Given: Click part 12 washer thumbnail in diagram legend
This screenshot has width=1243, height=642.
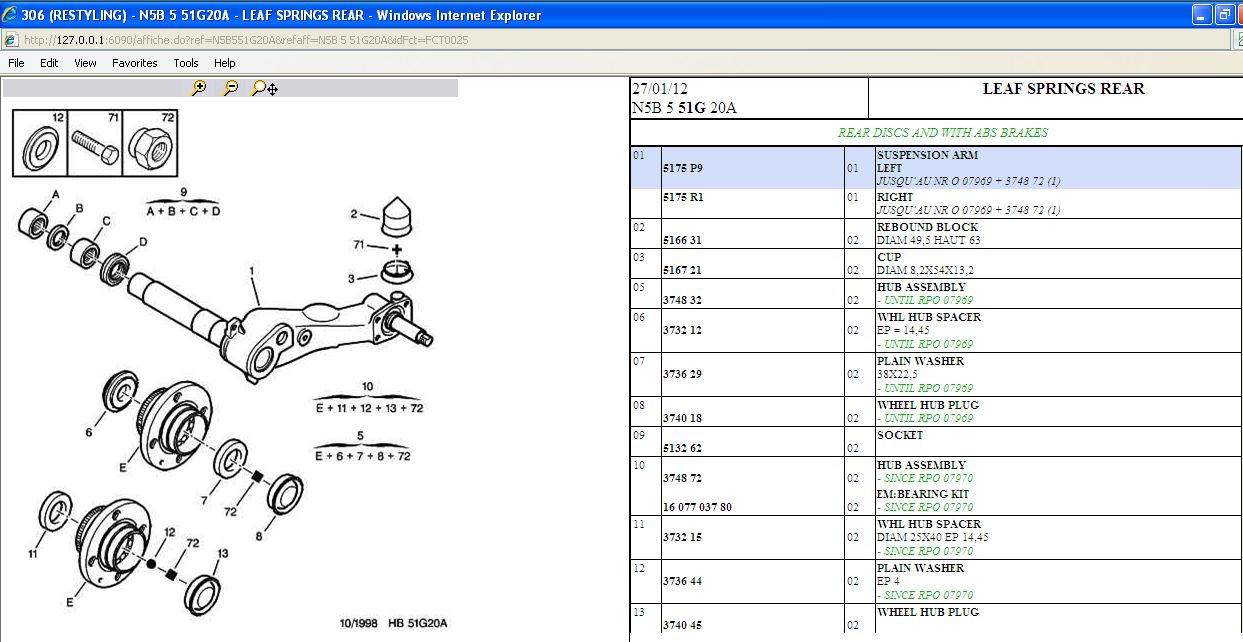Looking at the screenshot, I should [x=40, y=142].
